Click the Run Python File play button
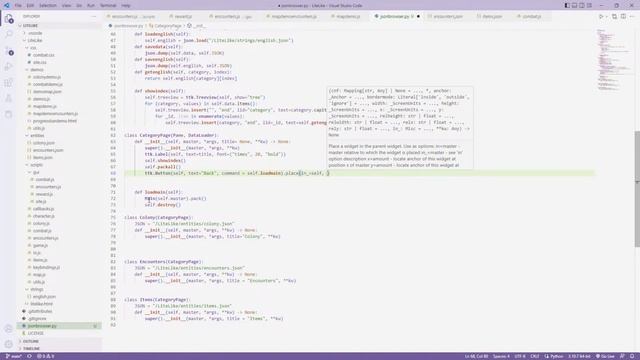The image size is (640, 360). click(x=601, y=16)
